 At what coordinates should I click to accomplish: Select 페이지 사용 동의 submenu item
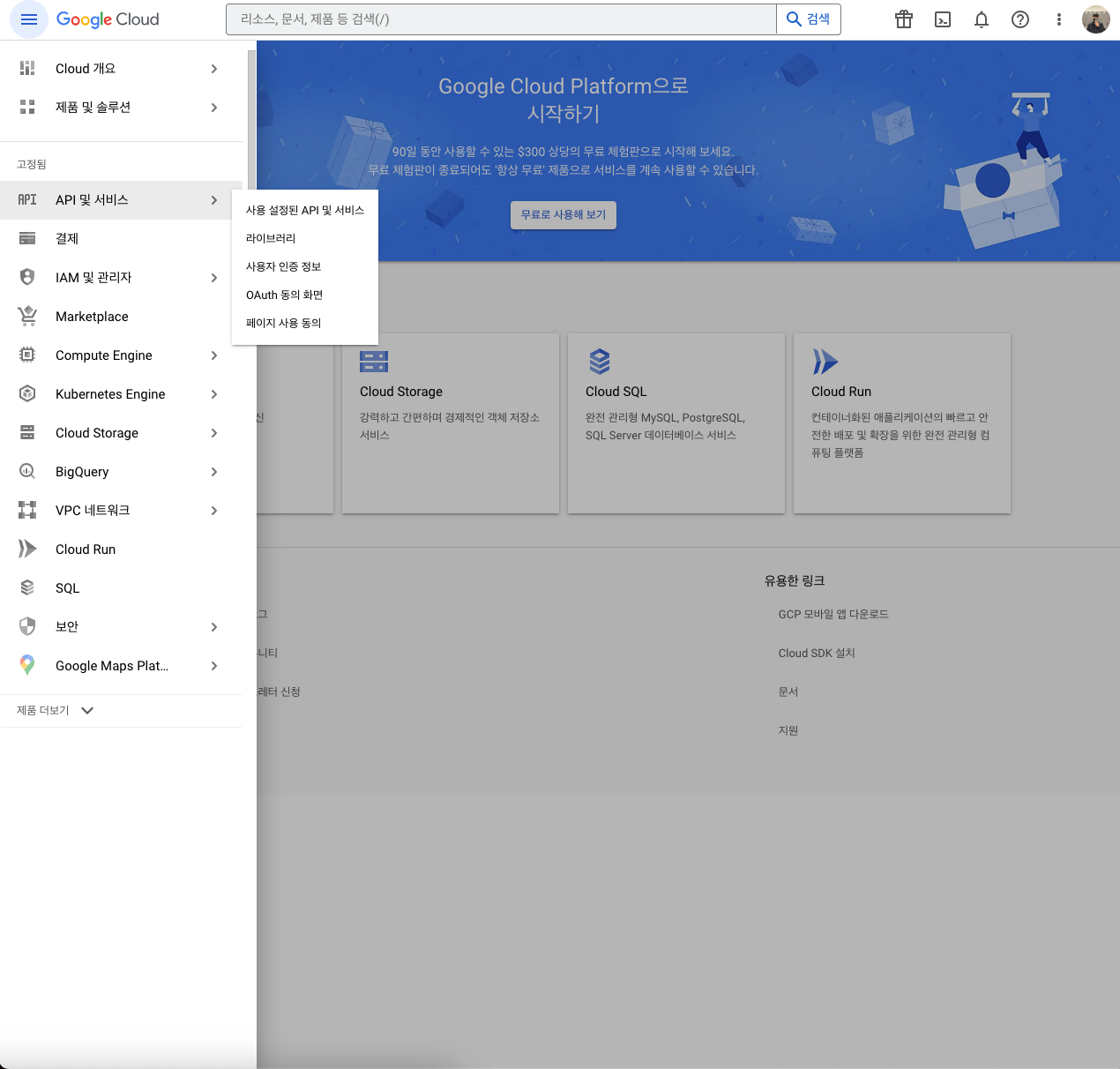[305, 323]
